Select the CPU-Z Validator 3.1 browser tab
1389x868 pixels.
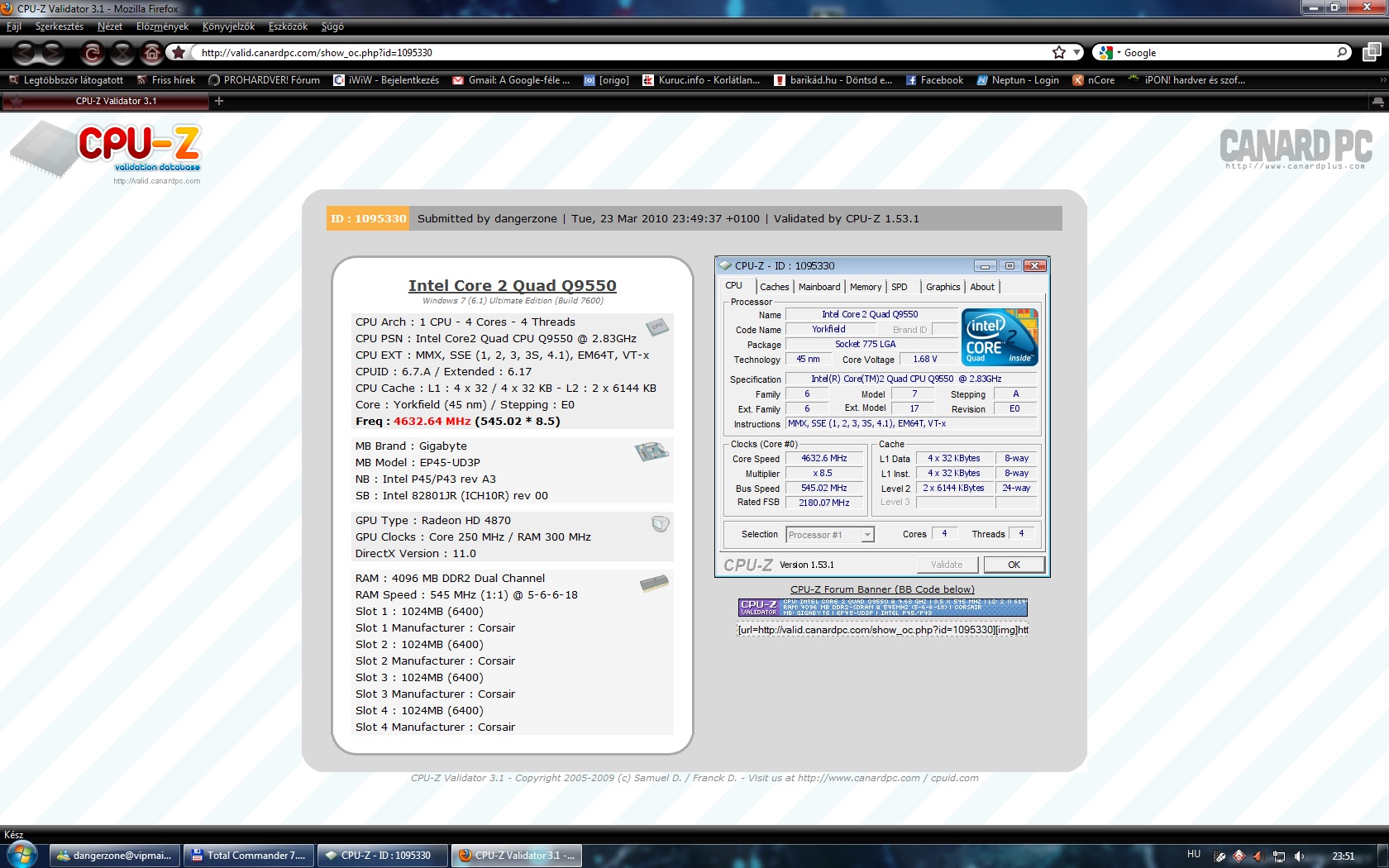pos(105,101)
